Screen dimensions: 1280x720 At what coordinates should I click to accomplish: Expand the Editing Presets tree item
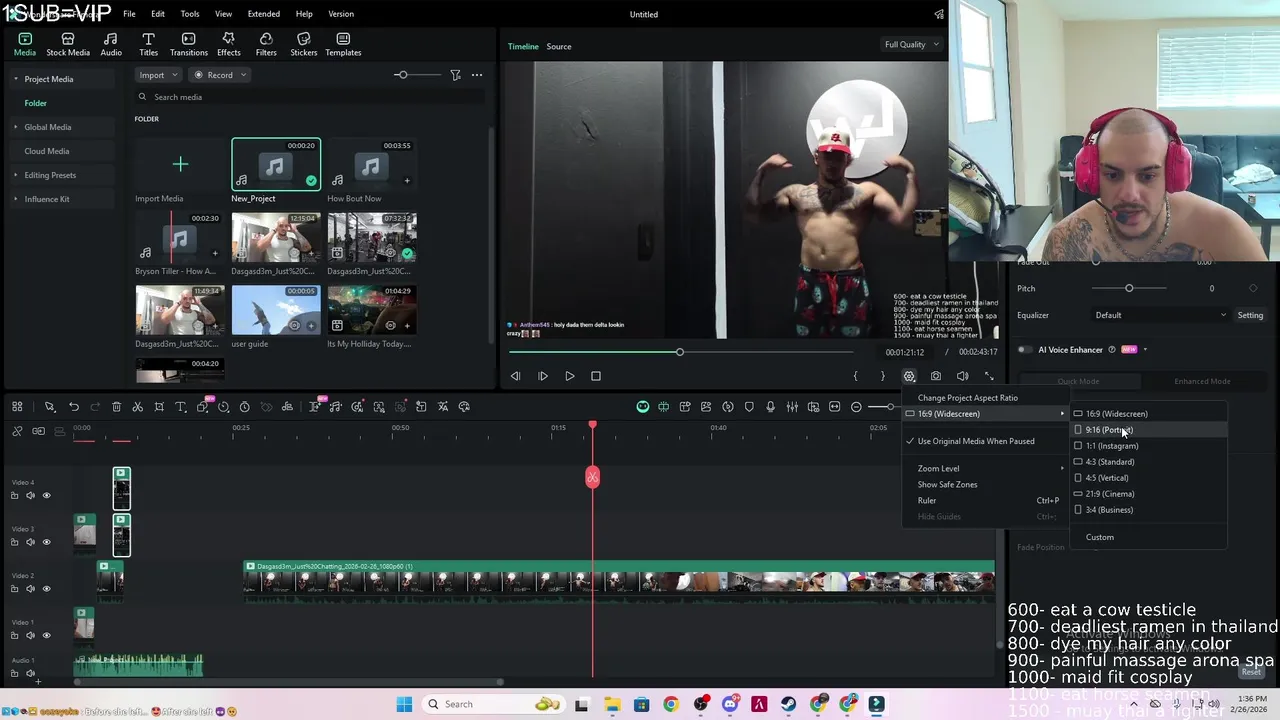15,175
